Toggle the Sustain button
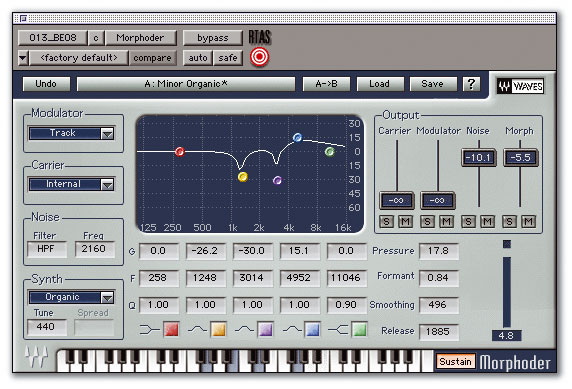This screenshot has width=572, height=389. tap(455, 361)
